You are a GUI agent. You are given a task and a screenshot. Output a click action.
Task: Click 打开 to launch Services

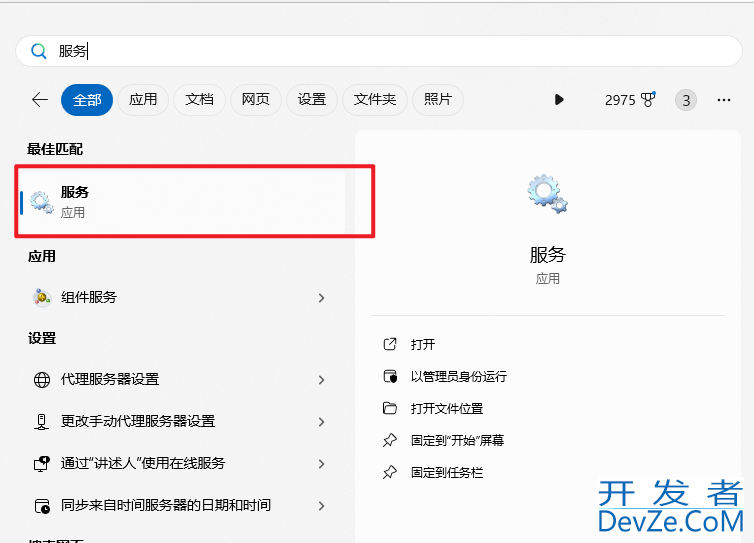422,344
